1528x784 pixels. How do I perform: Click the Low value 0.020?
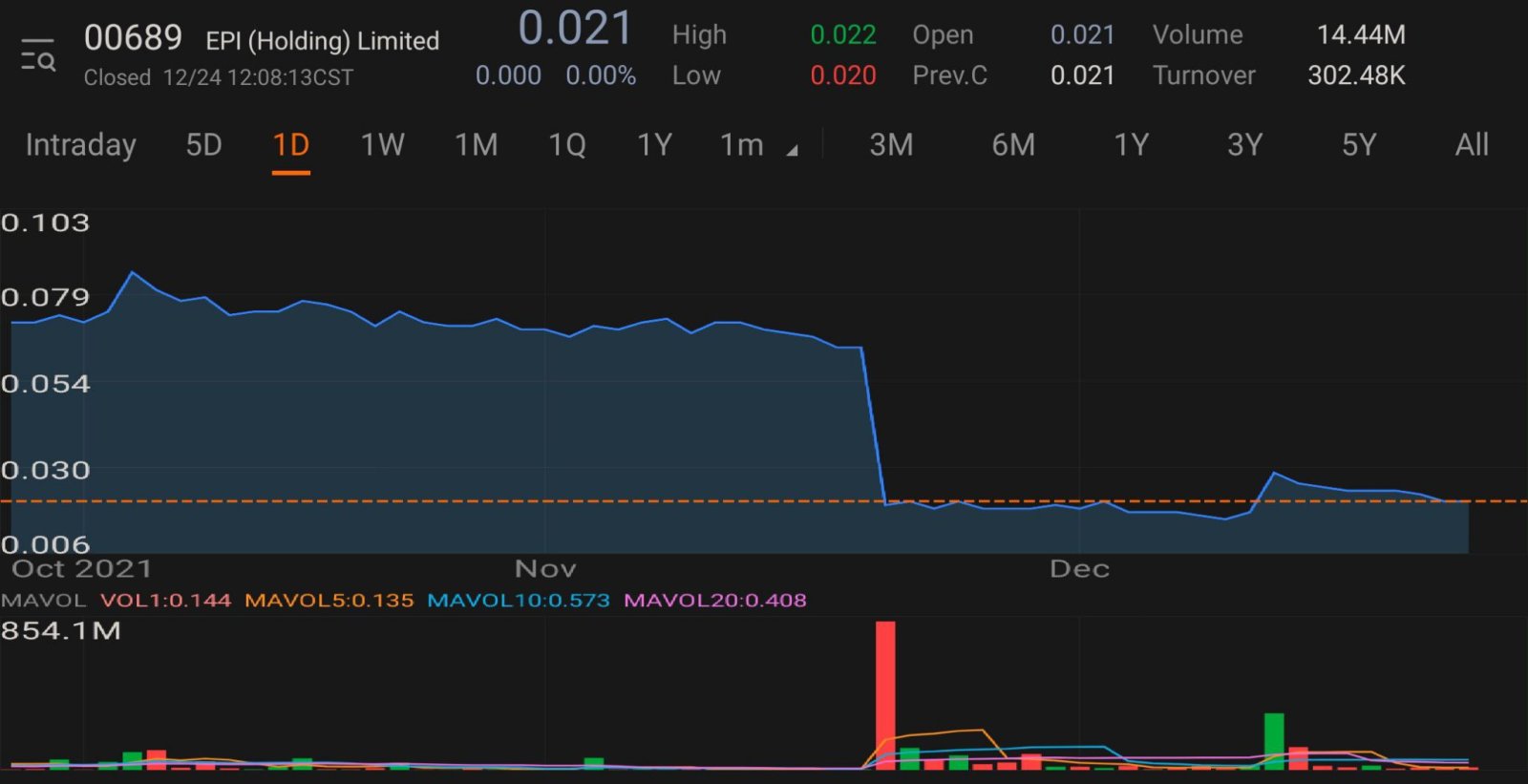coord(843,75)
